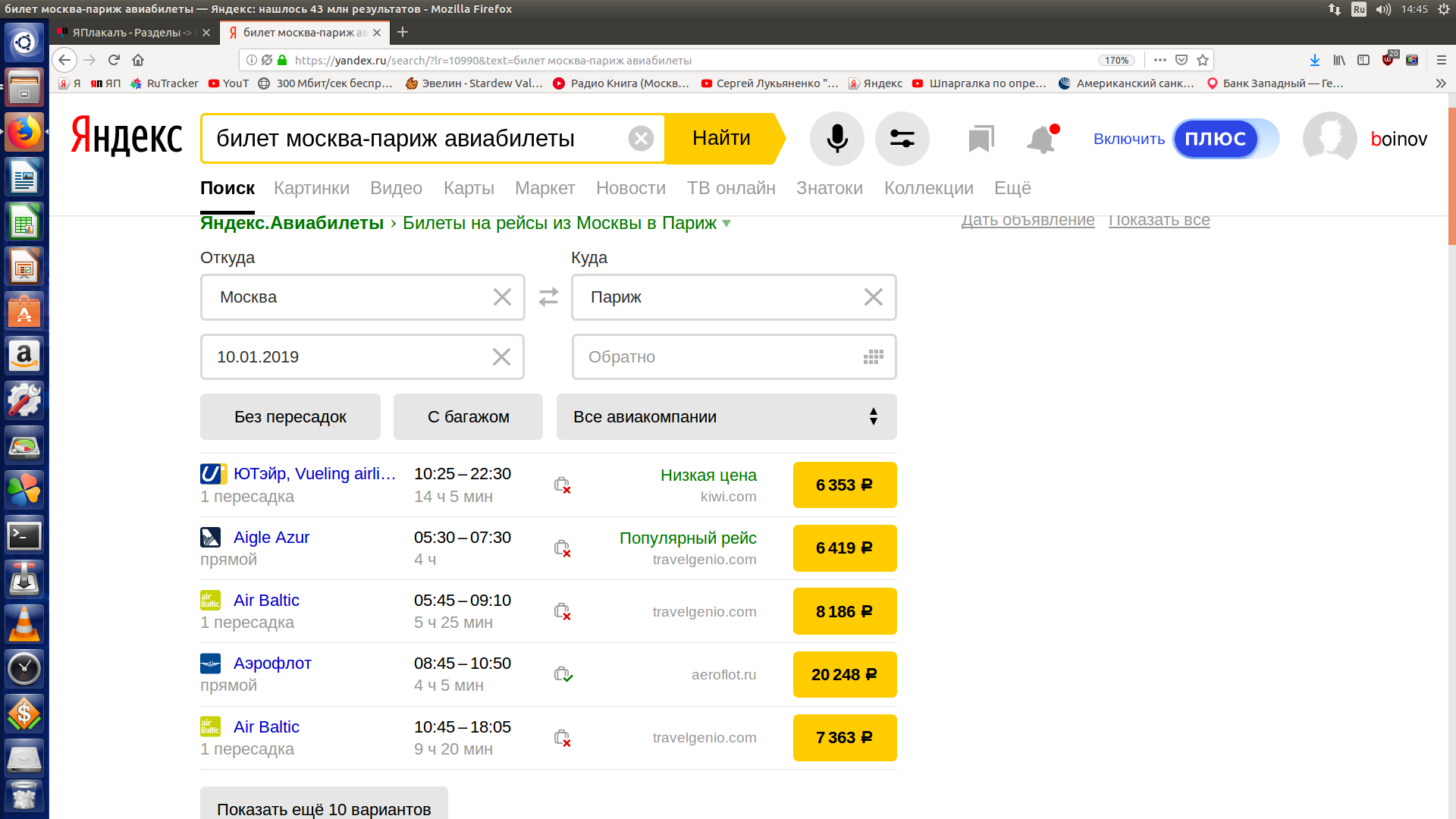The image size is (1456, 819).
Task: Clear the search query with X icon
Action: pyautogui.click(x=641, y=138)
